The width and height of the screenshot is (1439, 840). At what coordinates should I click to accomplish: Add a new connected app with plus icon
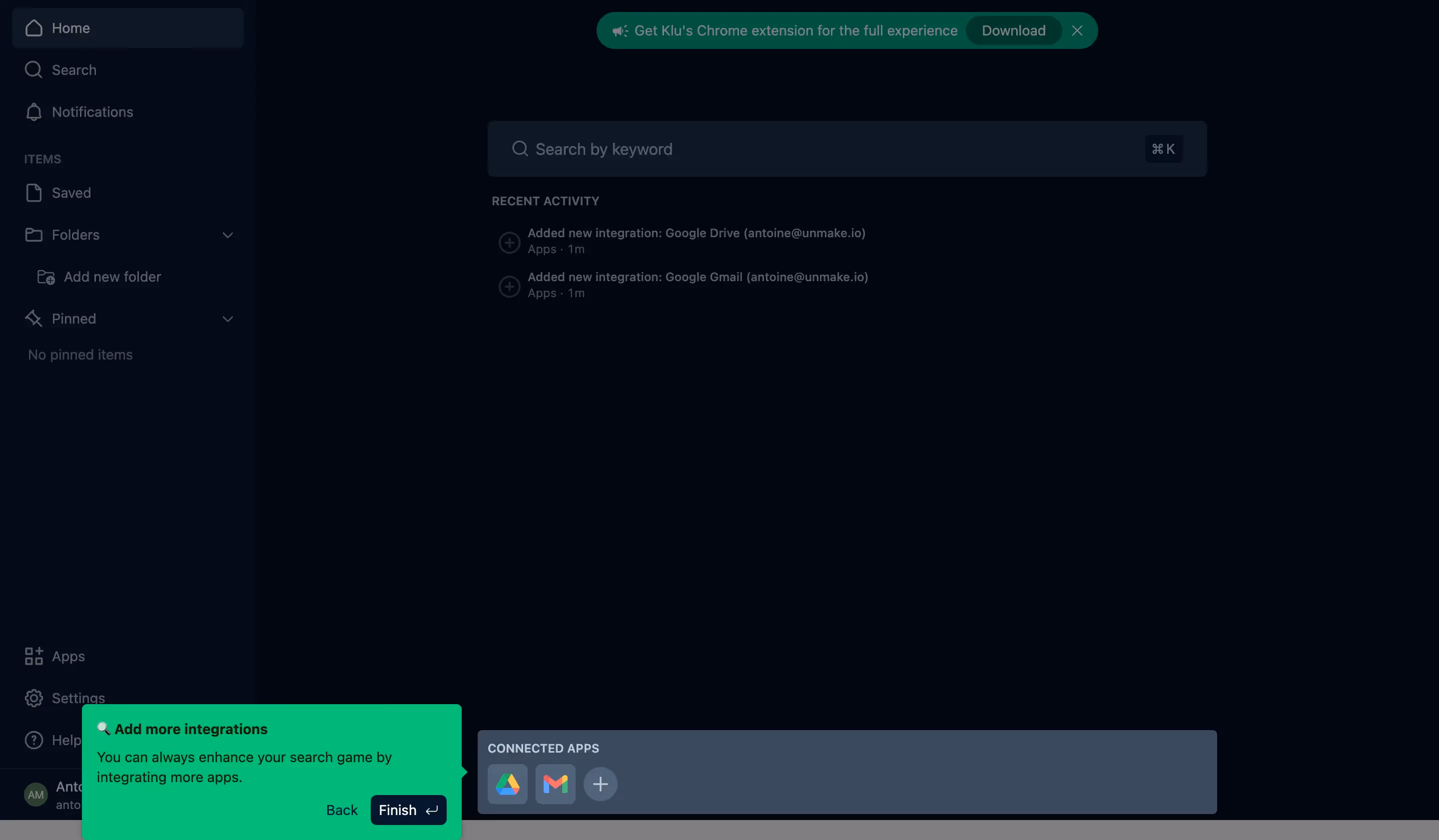[600, 784]
